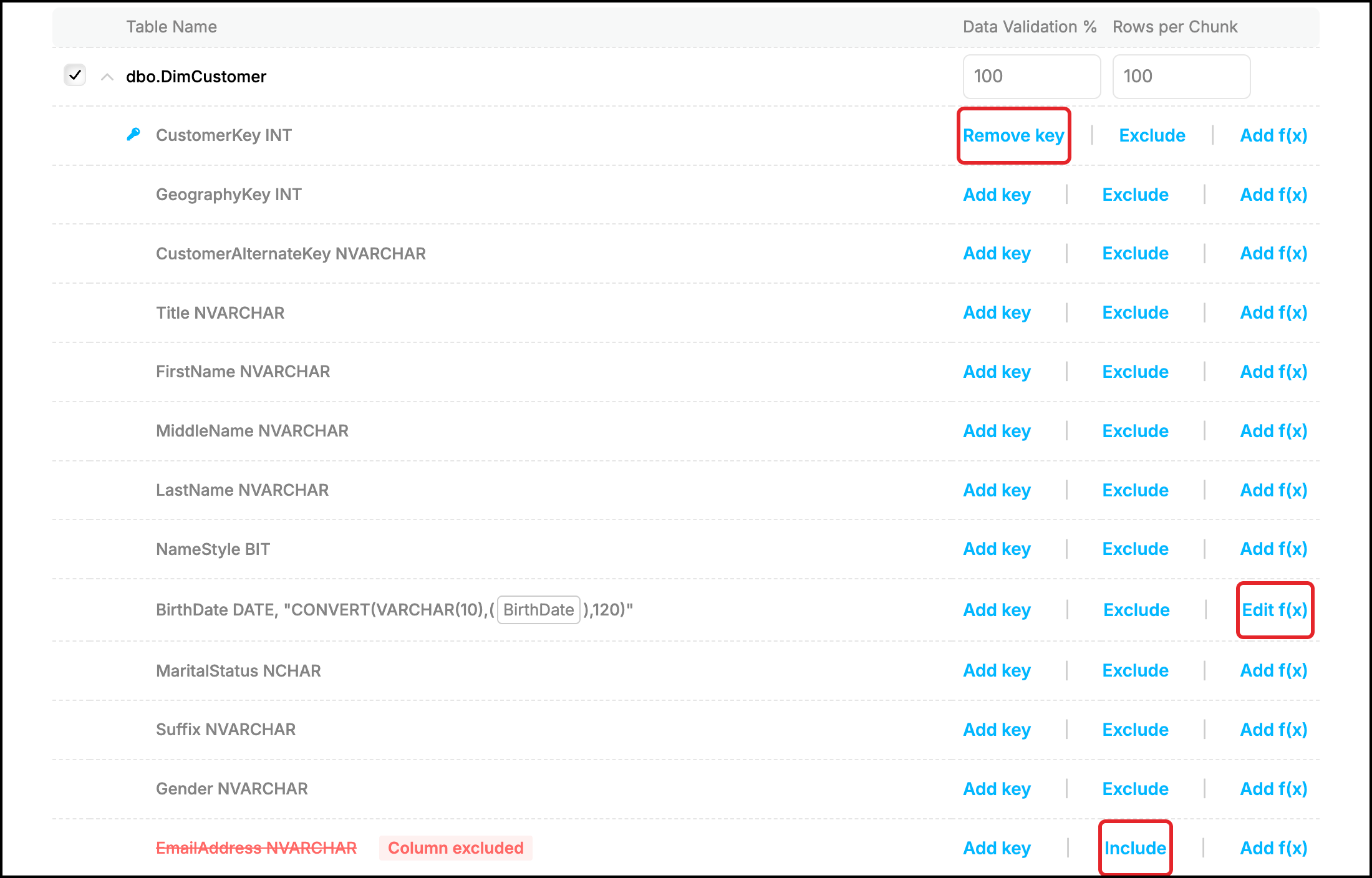
Task: Add key to EmailAddress column
Action: 997,848
